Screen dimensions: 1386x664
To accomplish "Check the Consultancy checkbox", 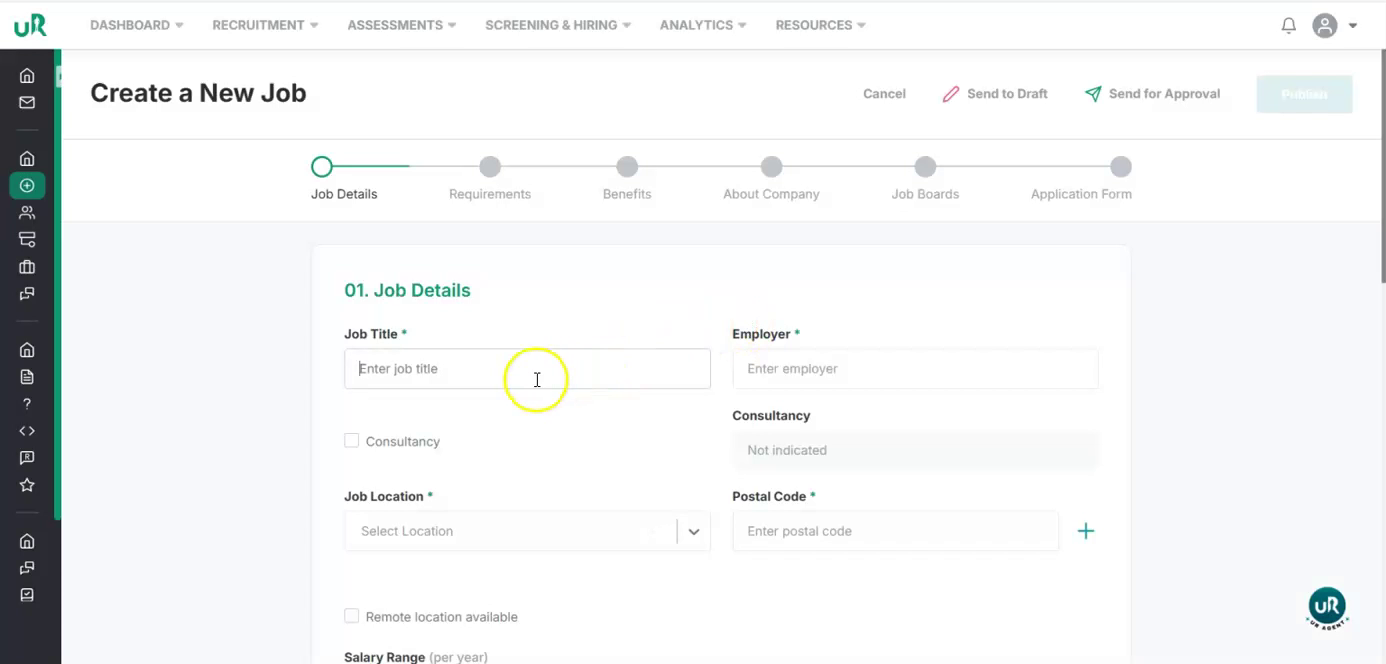I will point(352,441).
